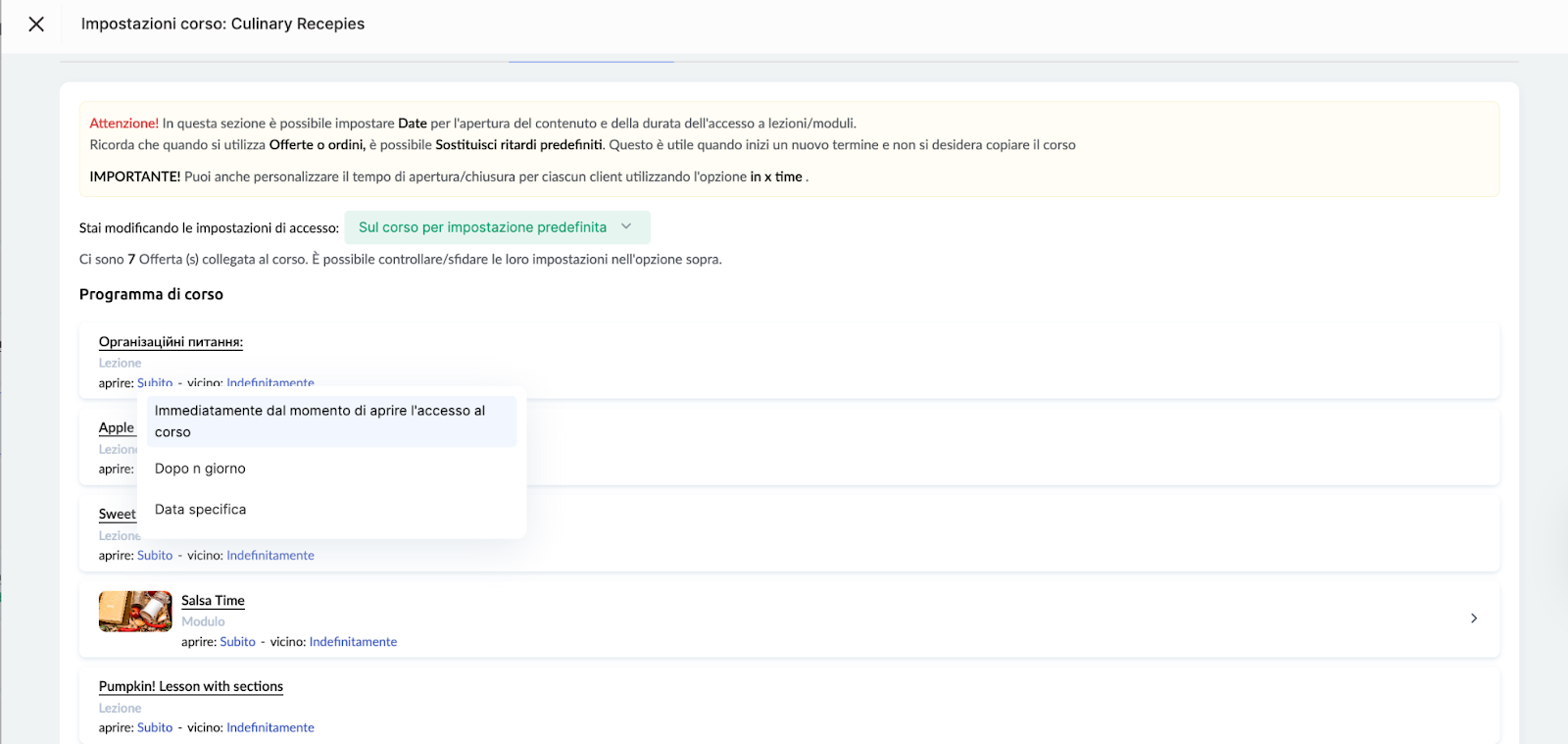Open 'Організаційні питання' lesson link
The width and height of the screenshot is (1568, 744).
[171, 342]
